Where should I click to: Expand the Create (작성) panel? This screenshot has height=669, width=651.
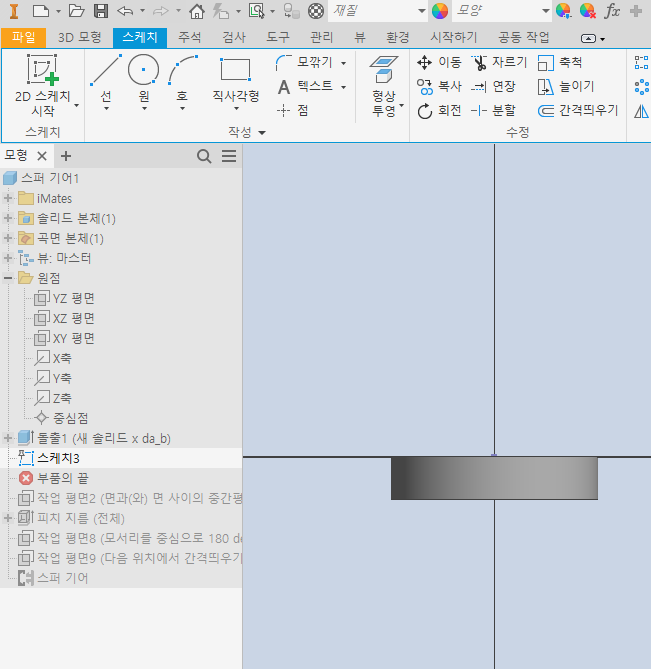(x=247, y=132)
